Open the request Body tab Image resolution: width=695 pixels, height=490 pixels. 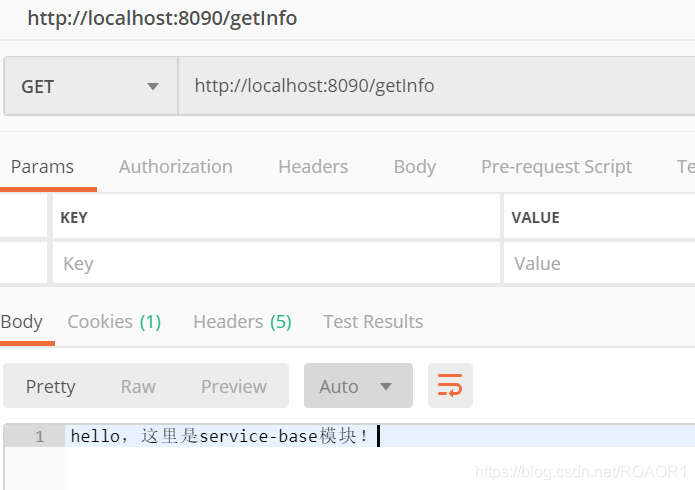415,167
